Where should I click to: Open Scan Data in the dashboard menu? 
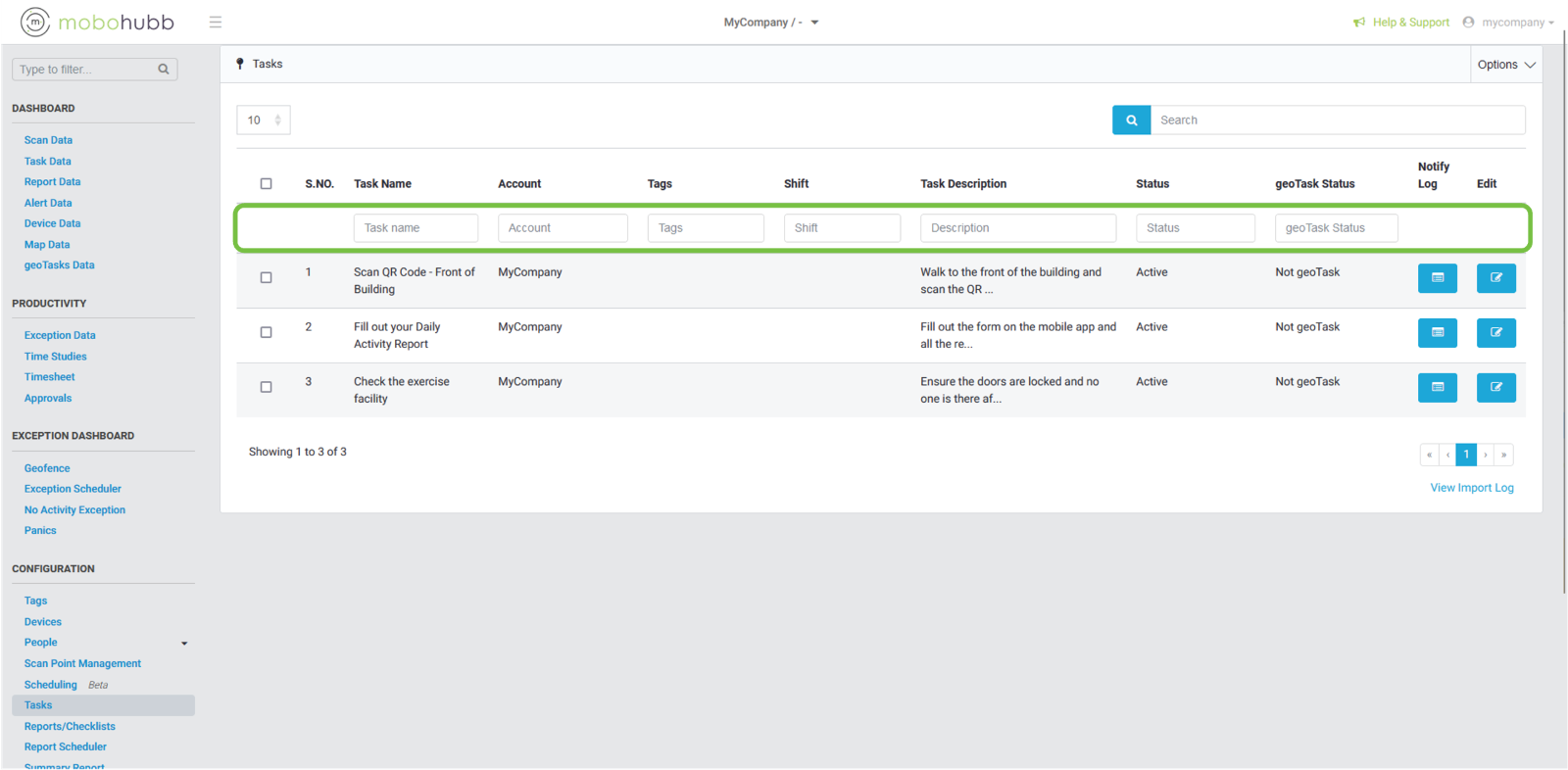click(48, 140)
